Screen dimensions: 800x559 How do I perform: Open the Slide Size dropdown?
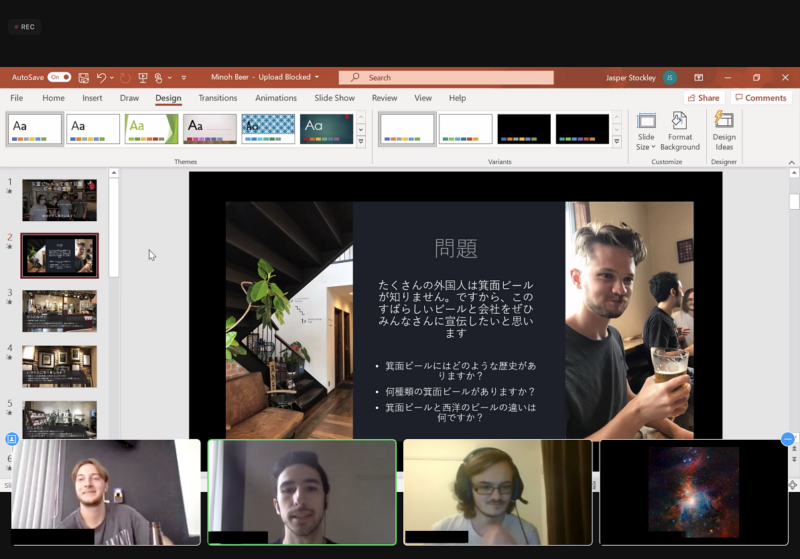point(646,132)
